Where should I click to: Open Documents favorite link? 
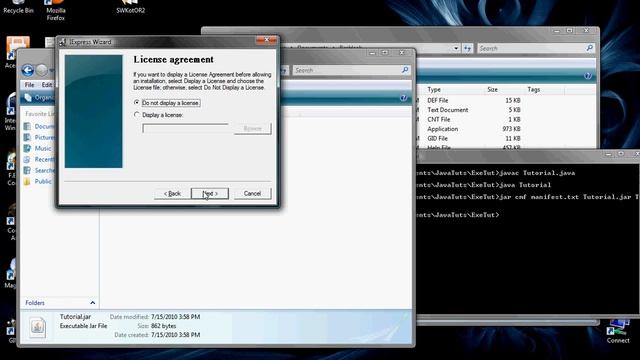(39, 127)
